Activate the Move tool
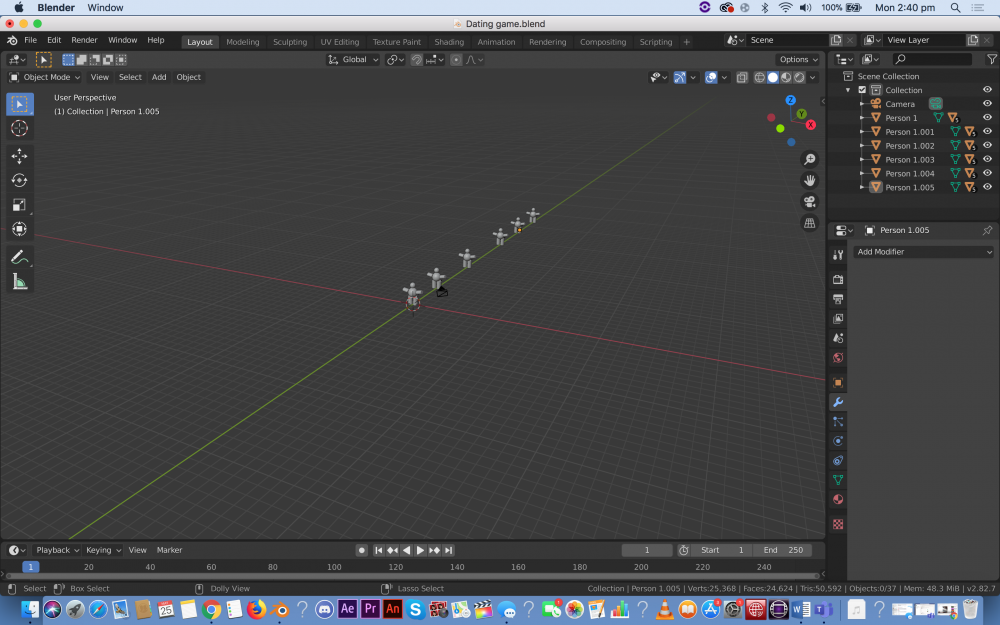 (19, 156)
